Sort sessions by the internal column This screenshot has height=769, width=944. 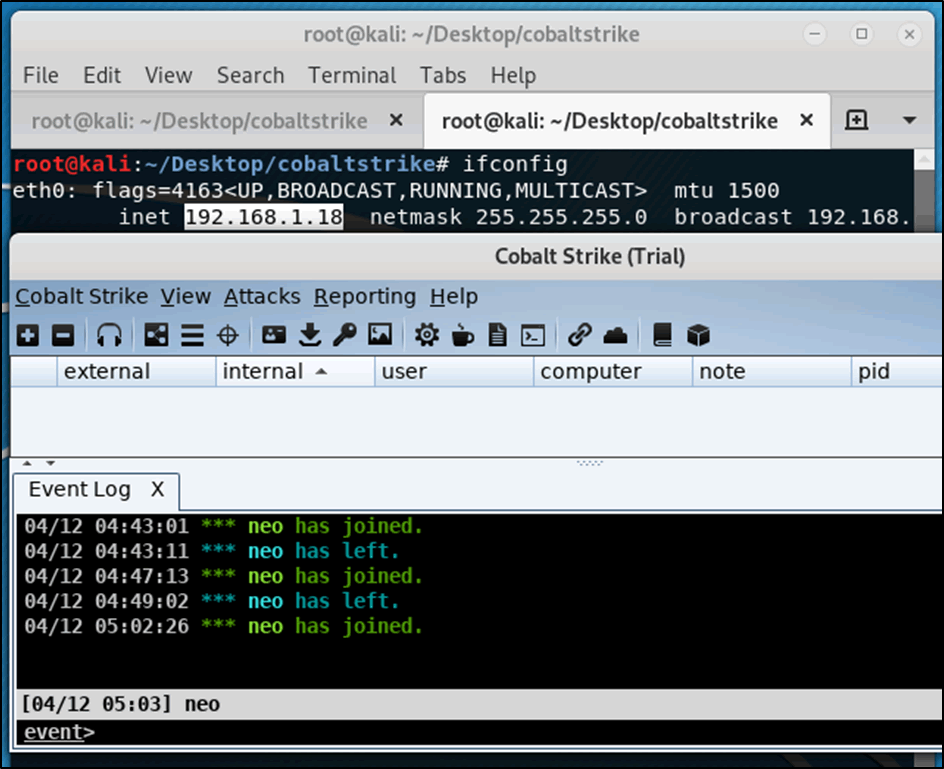coord(295,371)
